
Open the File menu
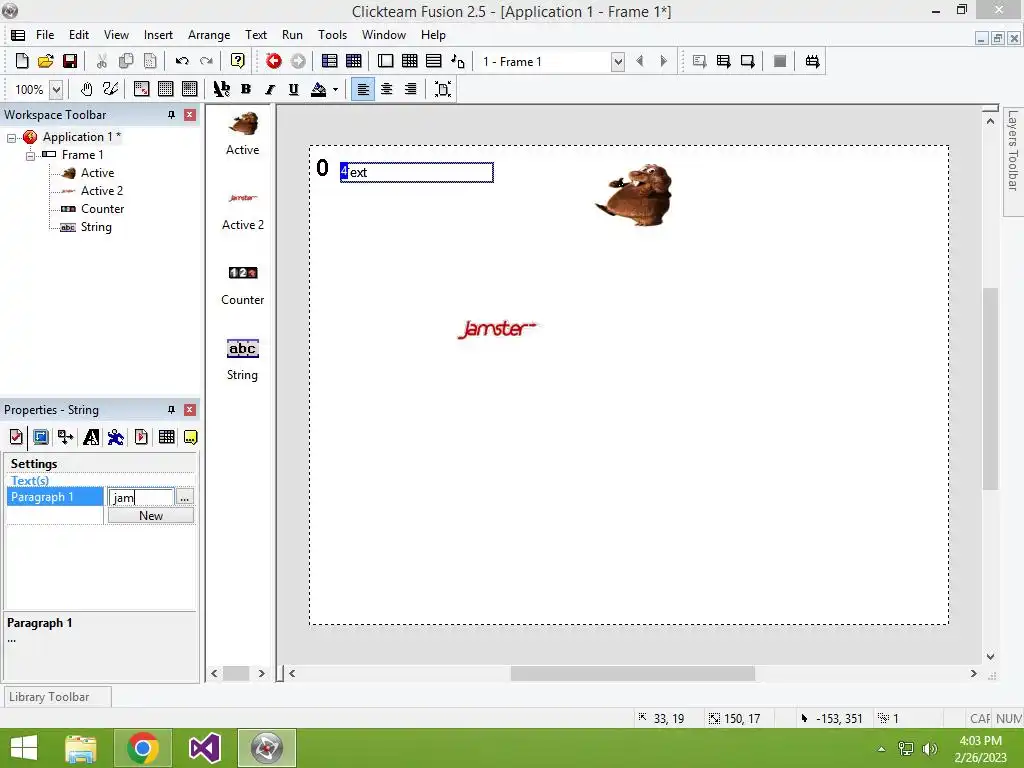45,35
